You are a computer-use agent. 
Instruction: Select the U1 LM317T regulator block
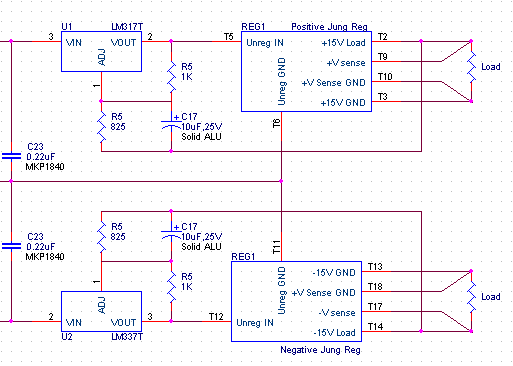pyautogui.click(x=101, y=51)
